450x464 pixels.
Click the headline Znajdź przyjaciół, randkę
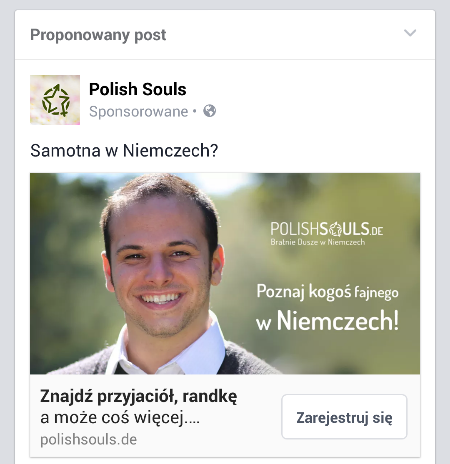[x=139, y=397]
